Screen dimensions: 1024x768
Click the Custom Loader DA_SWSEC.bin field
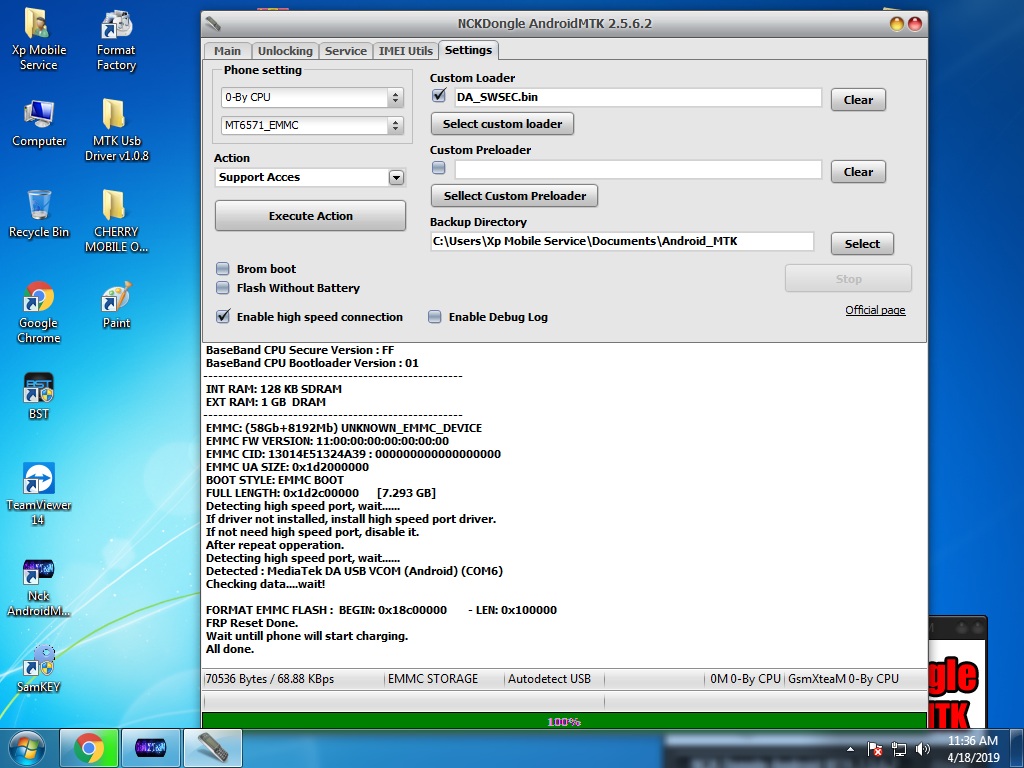tap(637, 97)
